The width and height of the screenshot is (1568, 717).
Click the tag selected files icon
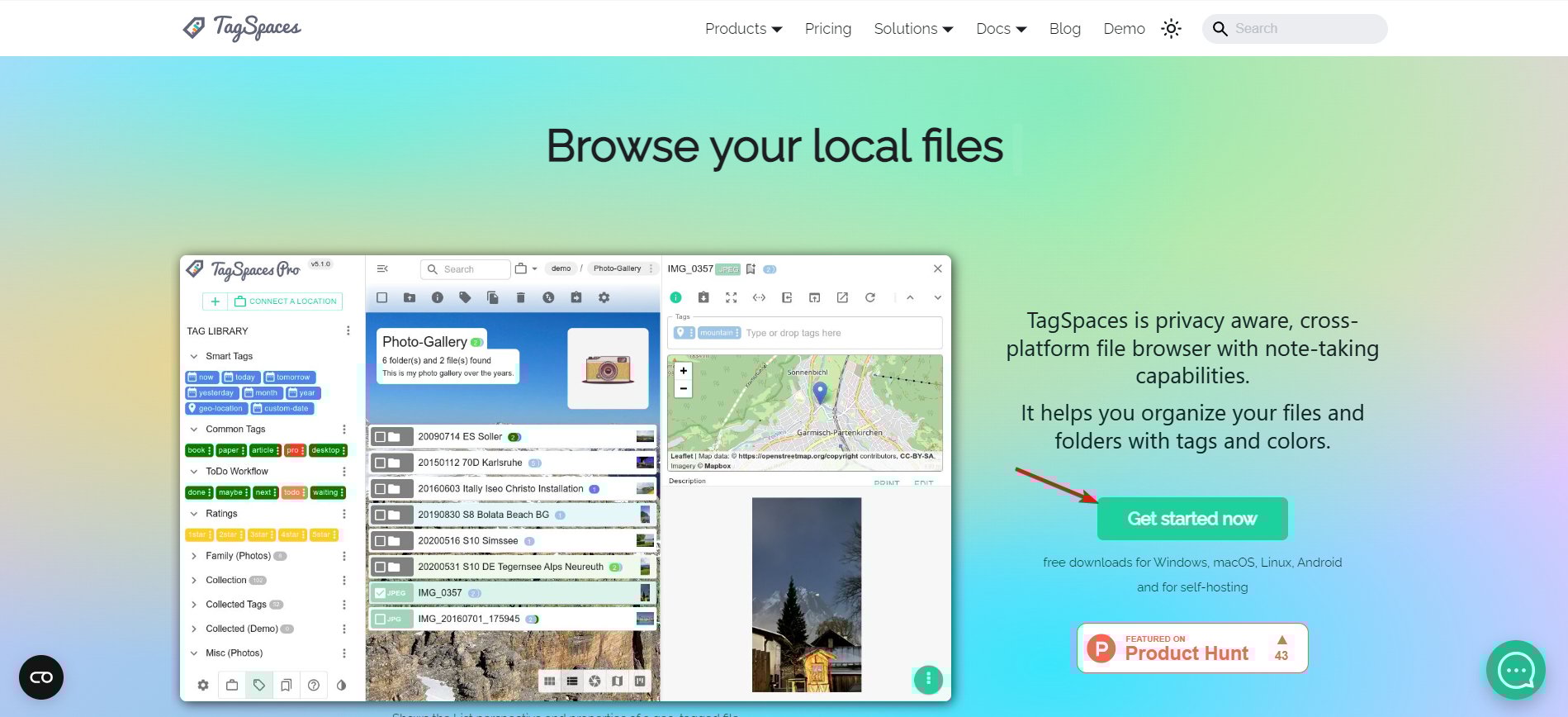pos(465,297)
